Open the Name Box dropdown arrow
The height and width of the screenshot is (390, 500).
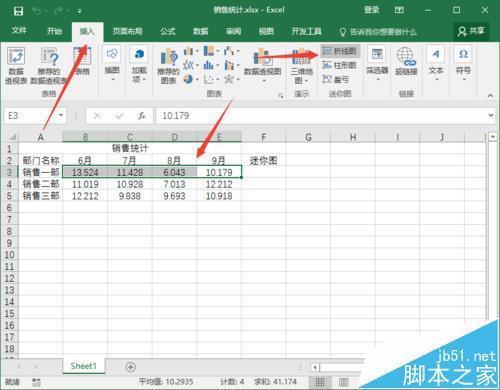pos(61,116)
